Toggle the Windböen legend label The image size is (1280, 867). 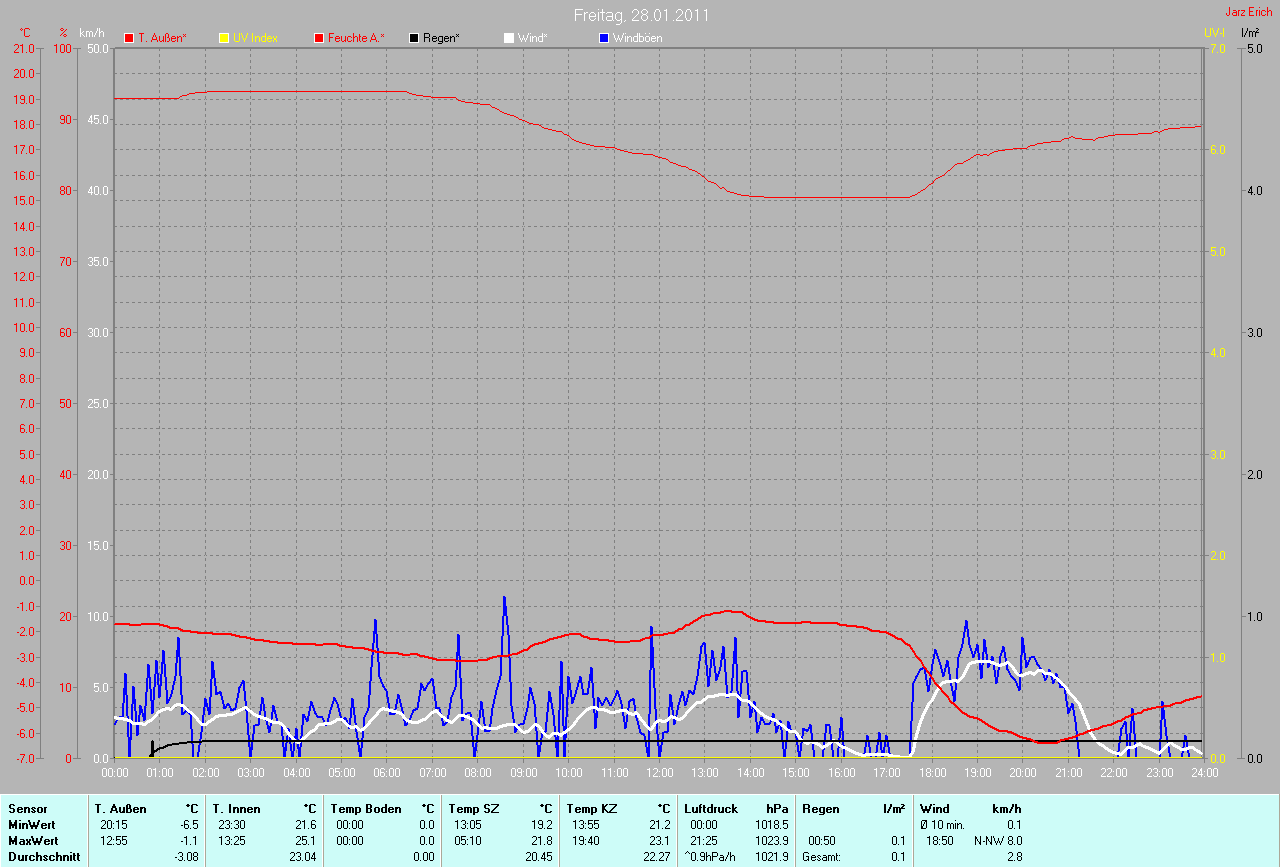pyautogui.click(x=637, y=38)
